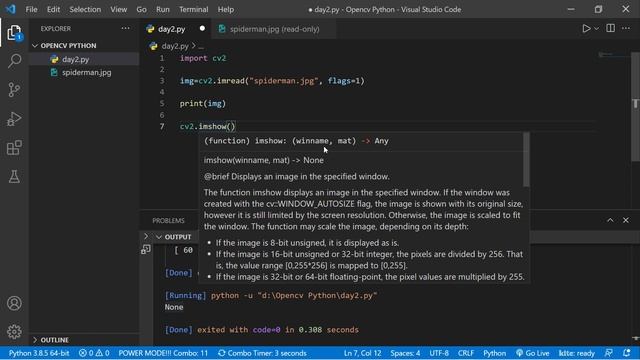Image resolution: width=640 pixels, height=360 pixels.
Task: Open Explorer views and more actions ellipsis
Action: click(125, 28)
